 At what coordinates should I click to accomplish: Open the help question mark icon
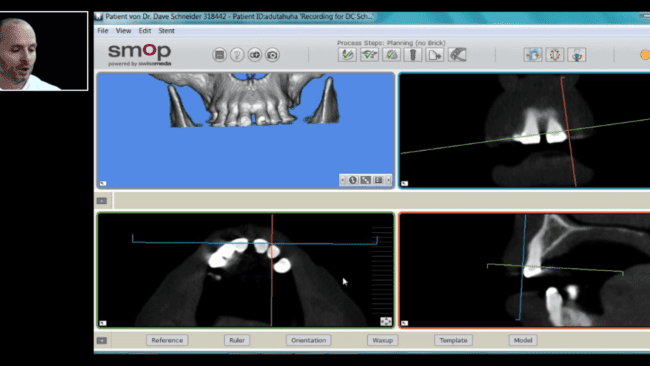(237, 55)
